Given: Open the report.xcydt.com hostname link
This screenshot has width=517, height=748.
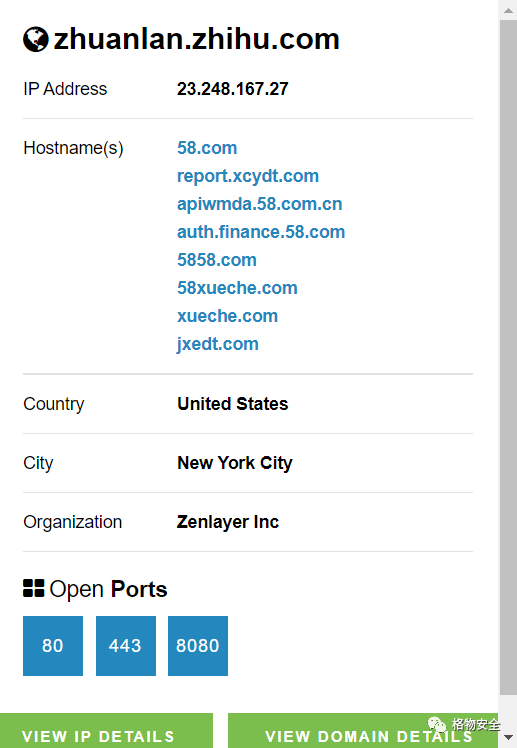Looking at the screenshot, I should [x=248, y=176].
